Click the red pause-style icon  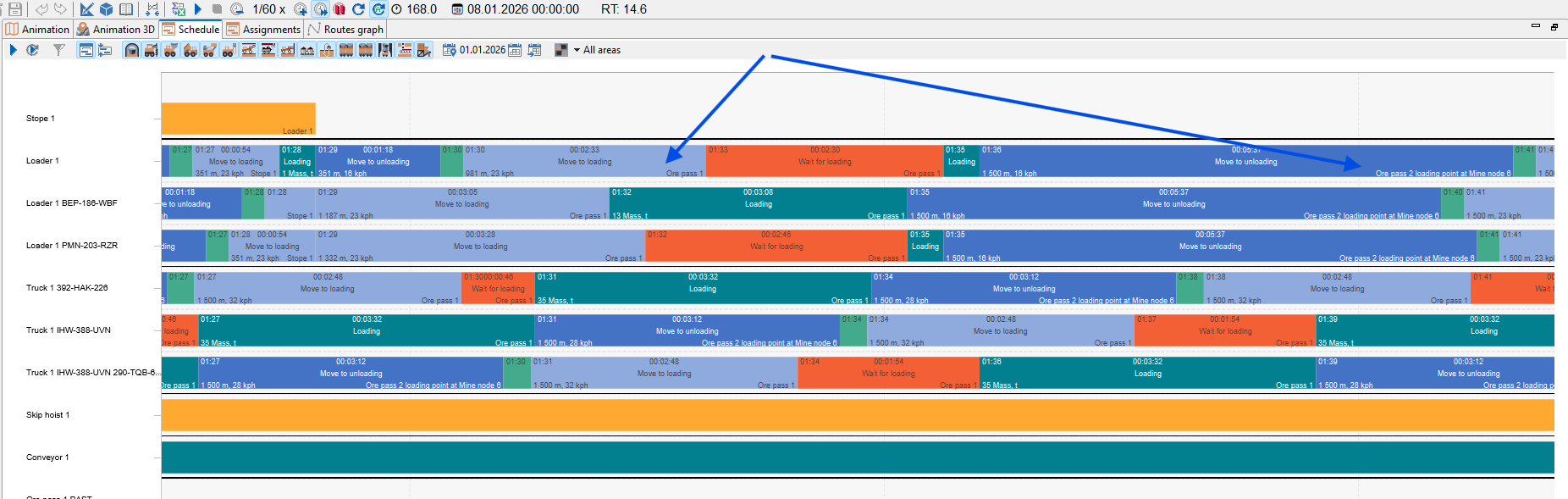point(340,9)
